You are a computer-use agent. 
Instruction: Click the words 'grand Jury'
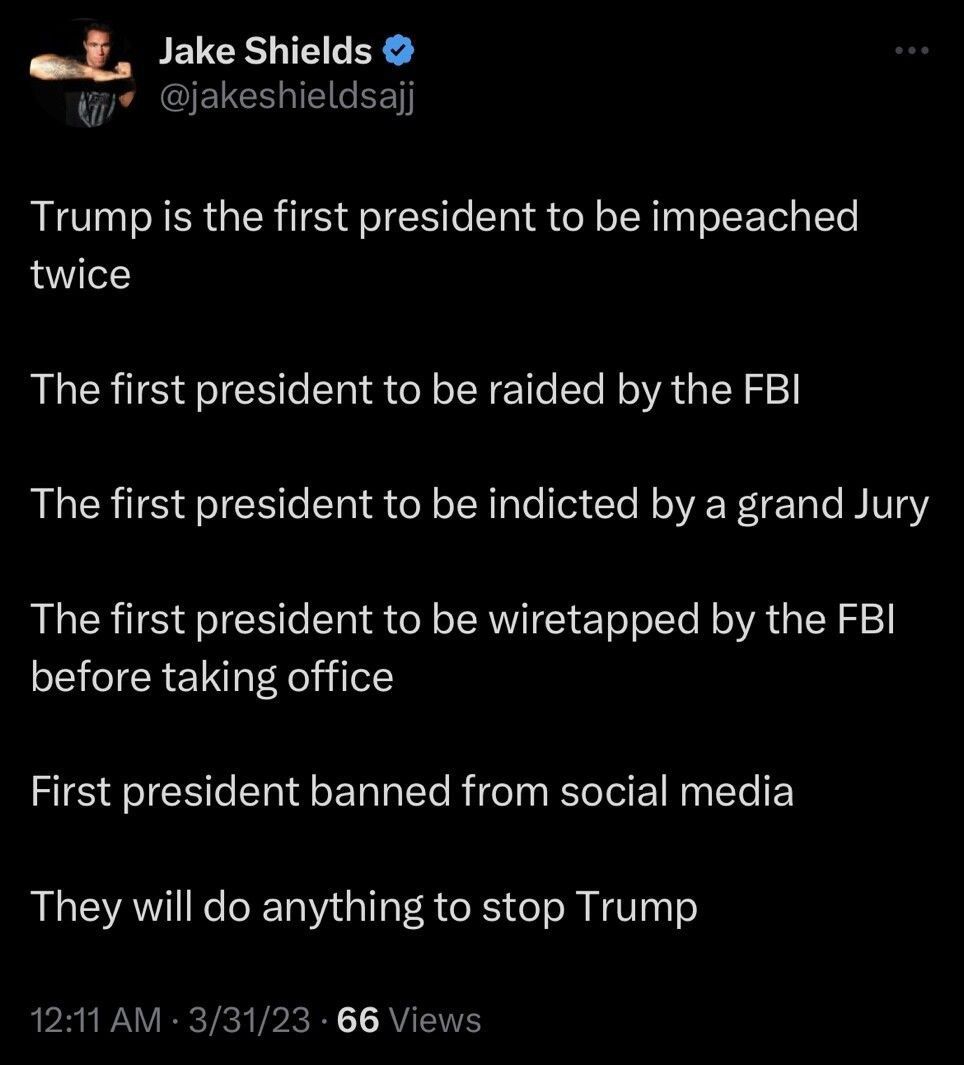tap(833, 505)
